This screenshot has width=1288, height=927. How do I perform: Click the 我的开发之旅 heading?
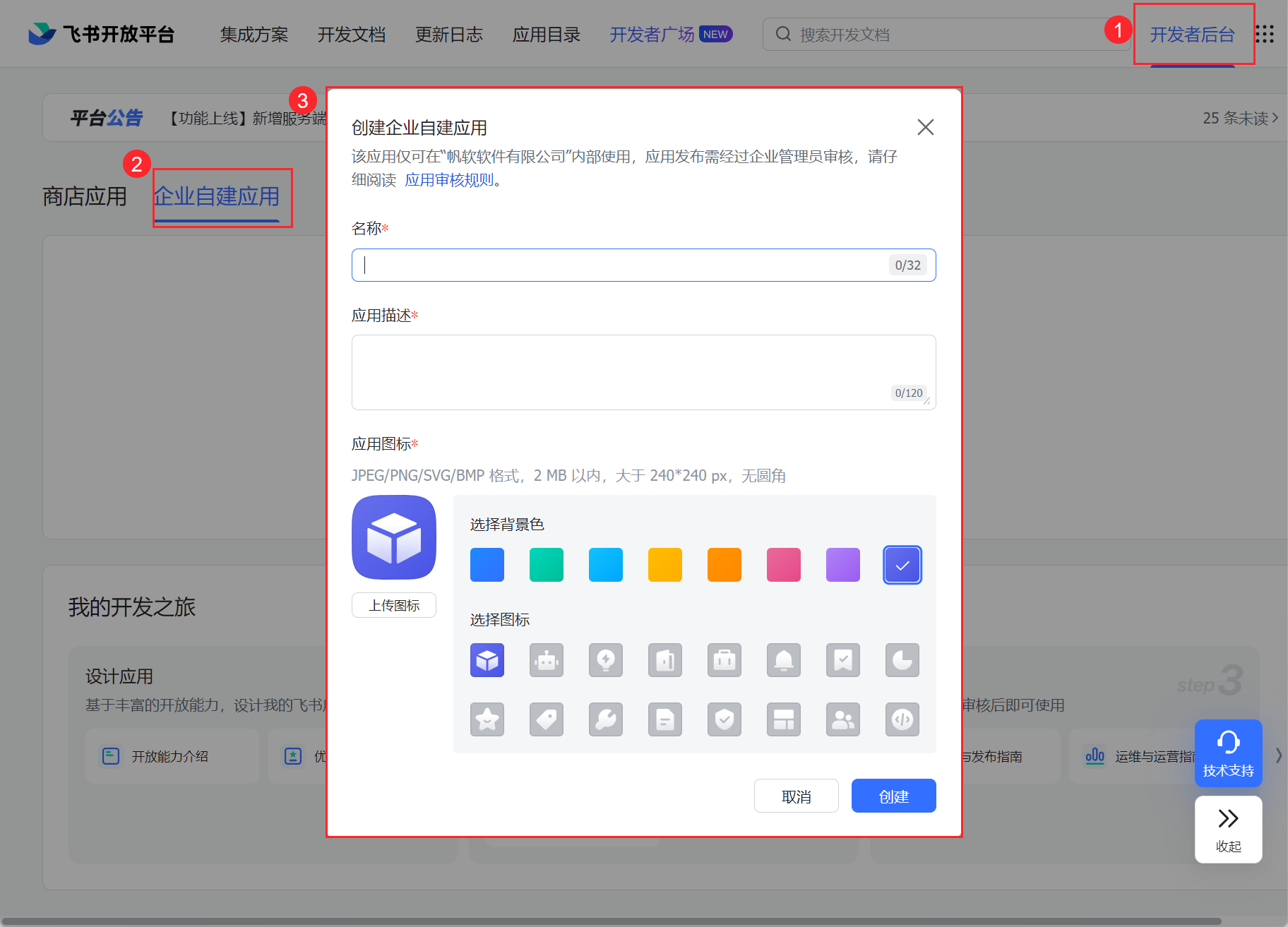[132, 606]
